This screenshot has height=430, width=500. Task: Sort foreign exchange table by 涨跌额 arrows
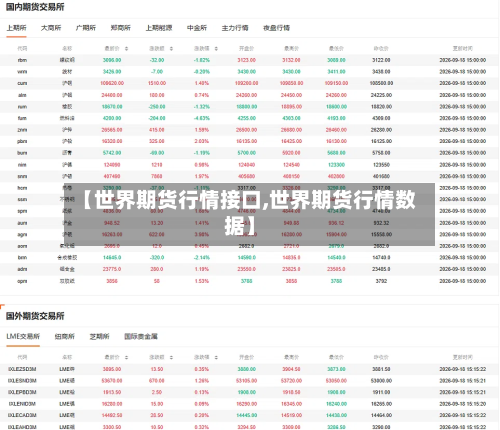171,357
